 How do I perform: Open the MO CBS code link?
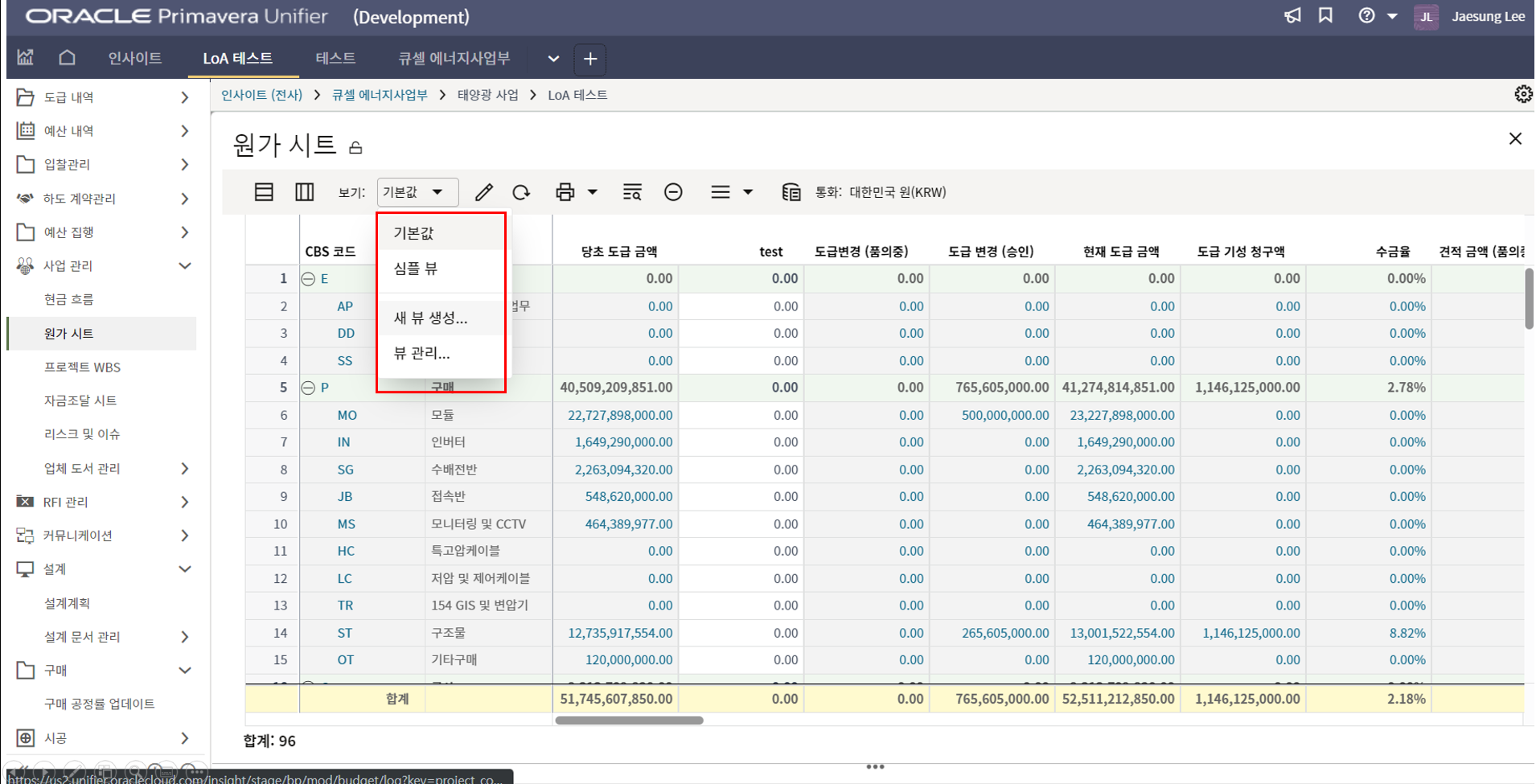347,415
